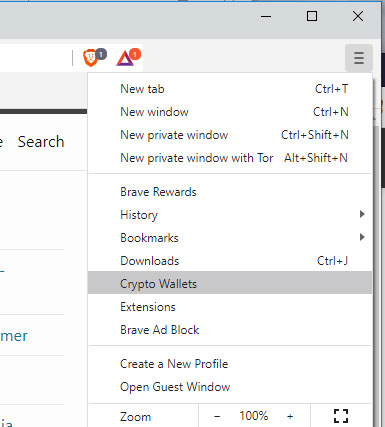Screen dimensions: 385x427
Task: Select New tab menu item
Action: click(230, 89)
